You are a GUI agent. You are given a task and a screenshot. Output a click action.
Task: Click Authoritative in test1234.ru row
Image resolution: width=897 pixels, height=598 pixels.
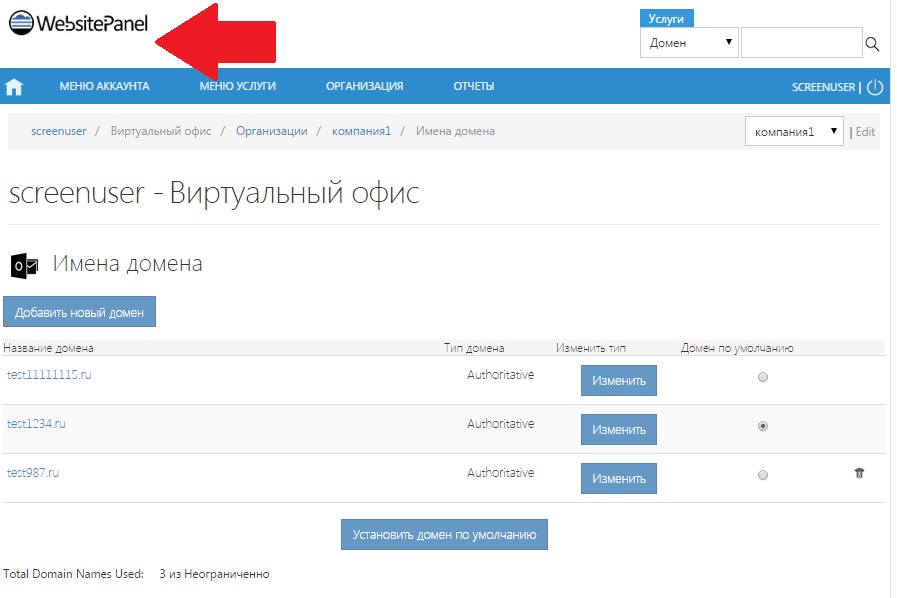pyautogui.click(x=501, y=423)
